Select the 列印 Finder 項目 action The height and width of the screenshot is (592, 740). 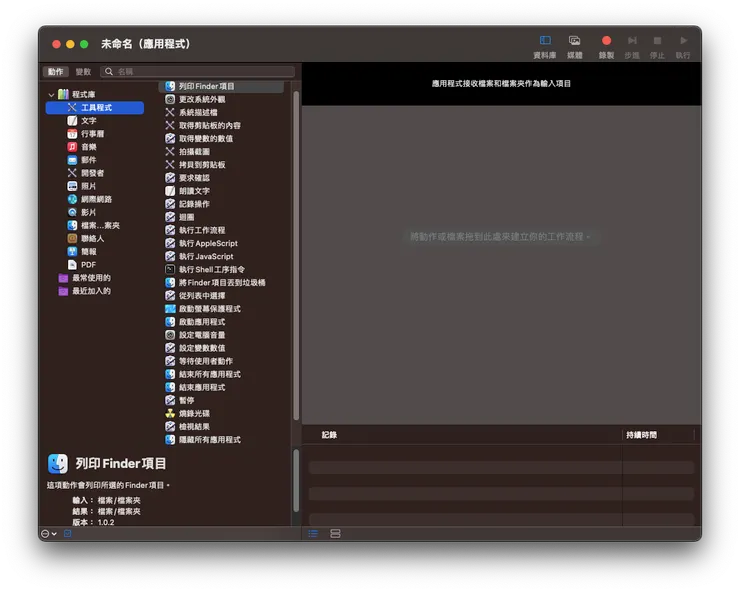(221, 86)
